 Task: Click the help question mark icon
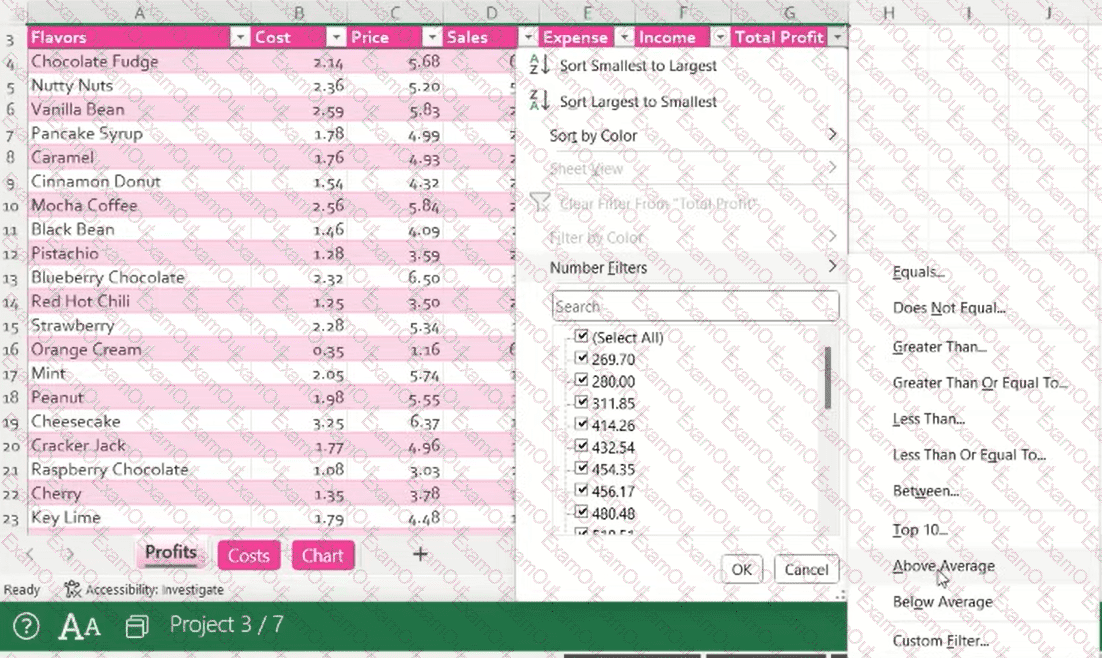click(x=26, y=626)
